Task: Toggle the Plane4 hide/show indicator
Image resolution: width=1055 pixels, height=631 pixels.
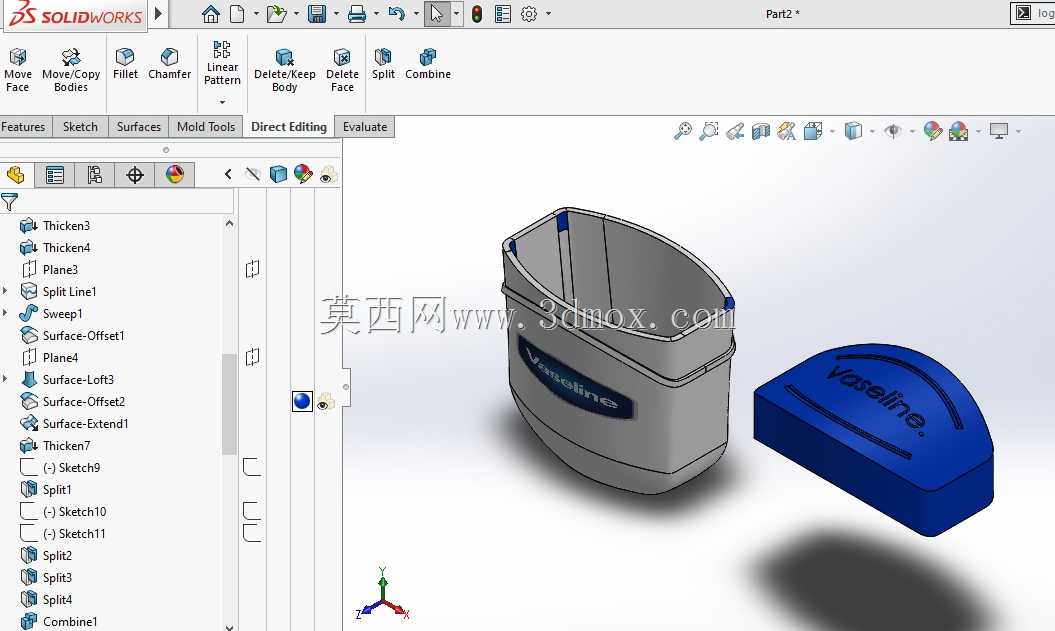Action: pos(252,357)
